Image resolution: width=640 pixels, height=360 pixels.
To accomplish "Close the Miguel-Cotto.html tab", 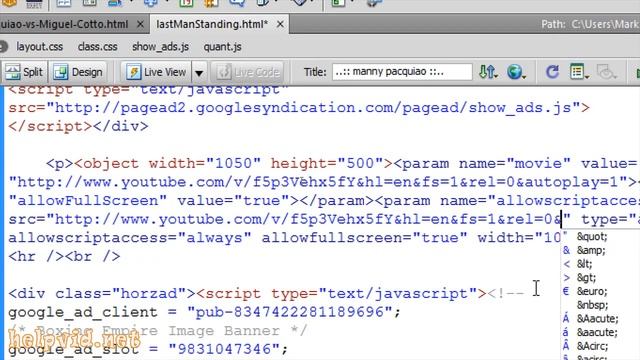I will [x=140, y=24].
